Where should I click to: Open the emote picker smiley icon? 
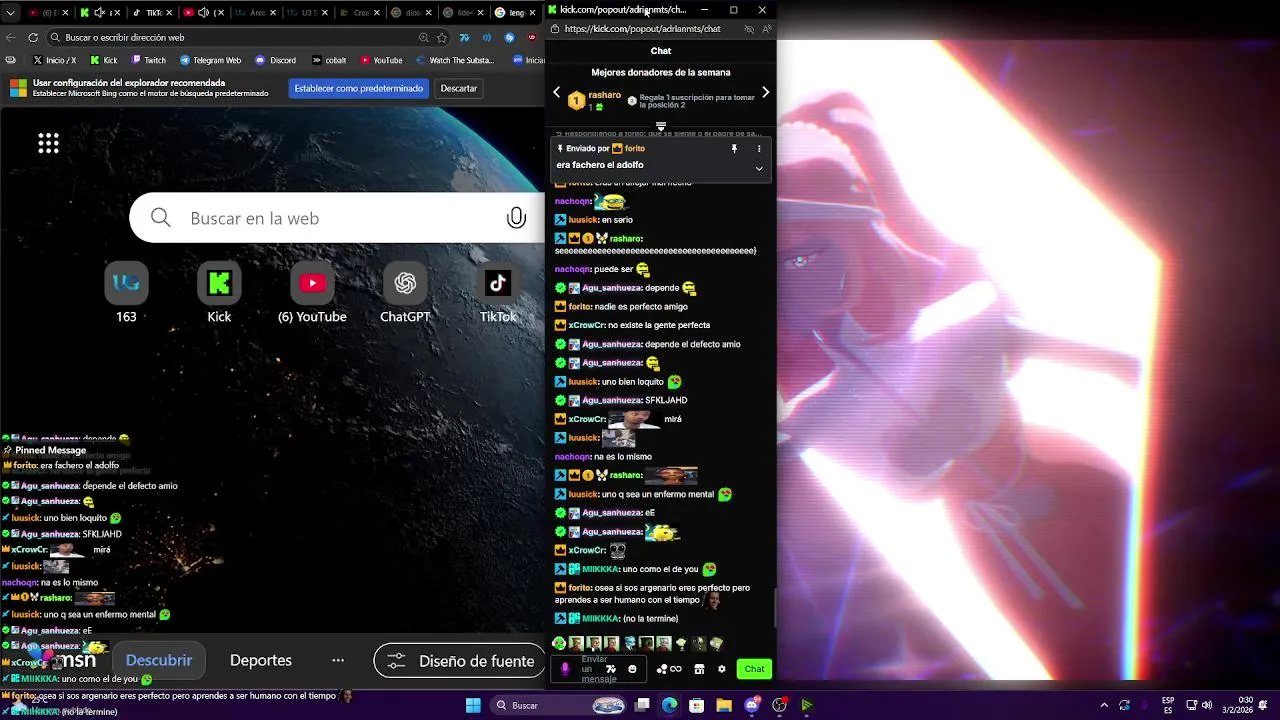pyautogui.click(x=632, y=669)
